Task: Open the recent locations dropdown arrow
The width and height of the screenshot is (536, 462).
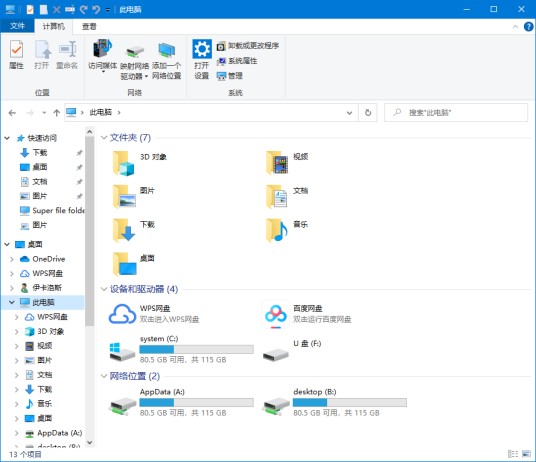Action: [x=44, y=112]
